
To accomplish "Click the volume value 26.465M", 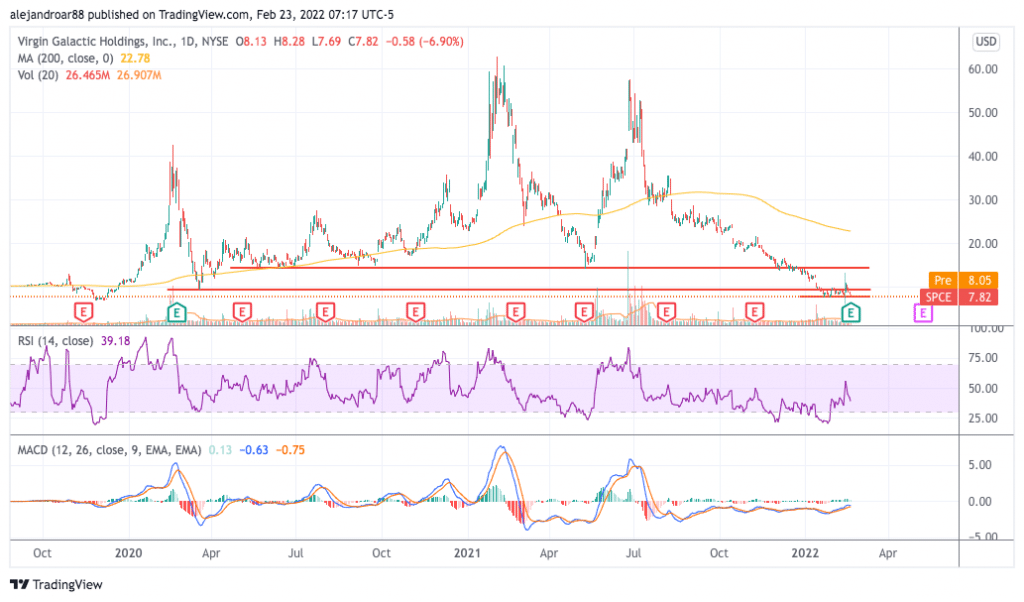I will pyautogui.click(x=88, y=75).
